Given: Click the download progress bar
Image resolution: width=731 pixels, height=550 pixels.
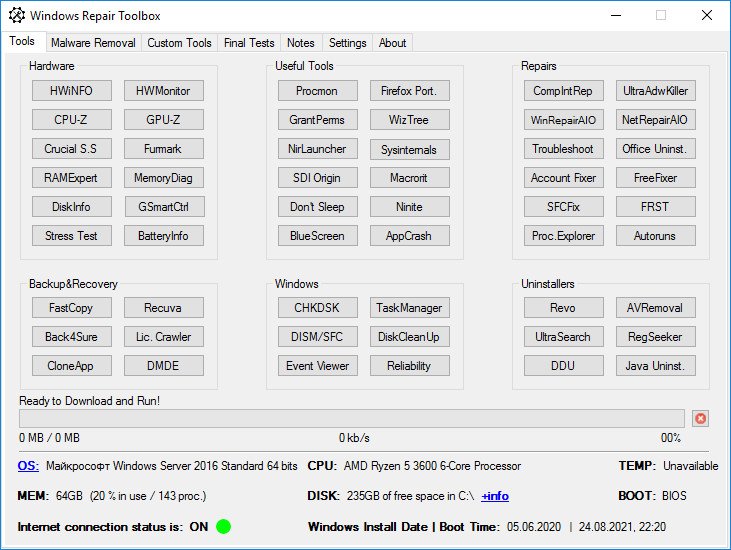Looking at the screenshot, I should click(x=351, y=418).
